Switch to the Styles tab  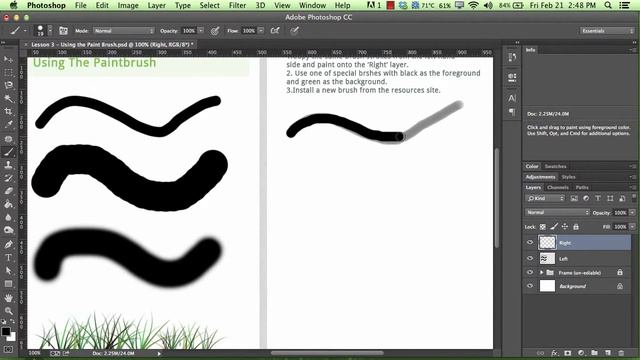pyautogui.click(x=568, y=177)
